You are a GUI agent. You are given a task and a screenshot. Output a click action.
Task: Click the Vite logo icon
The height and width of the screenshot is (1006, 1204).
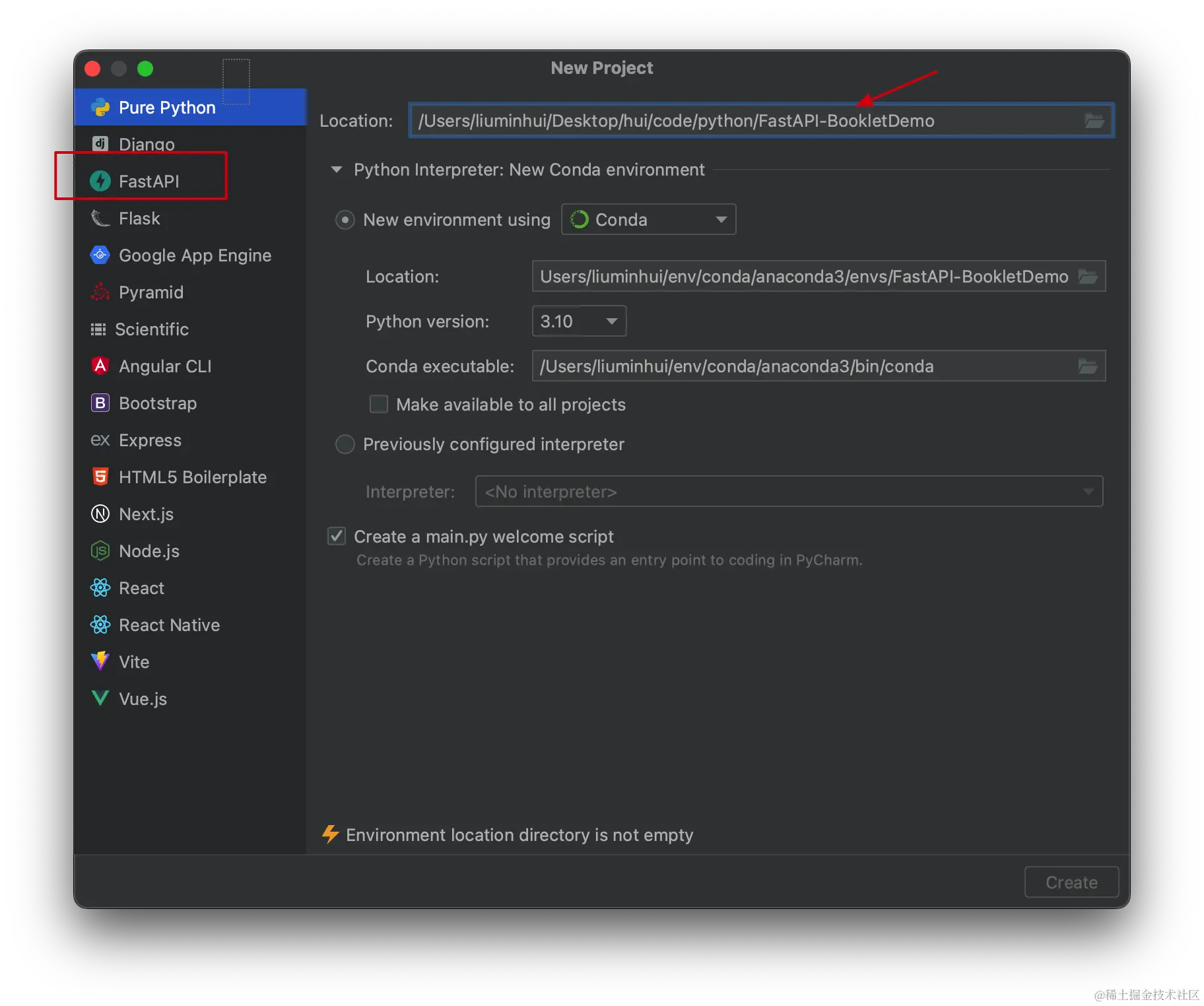pyautogui.click(x=100, y=661)
